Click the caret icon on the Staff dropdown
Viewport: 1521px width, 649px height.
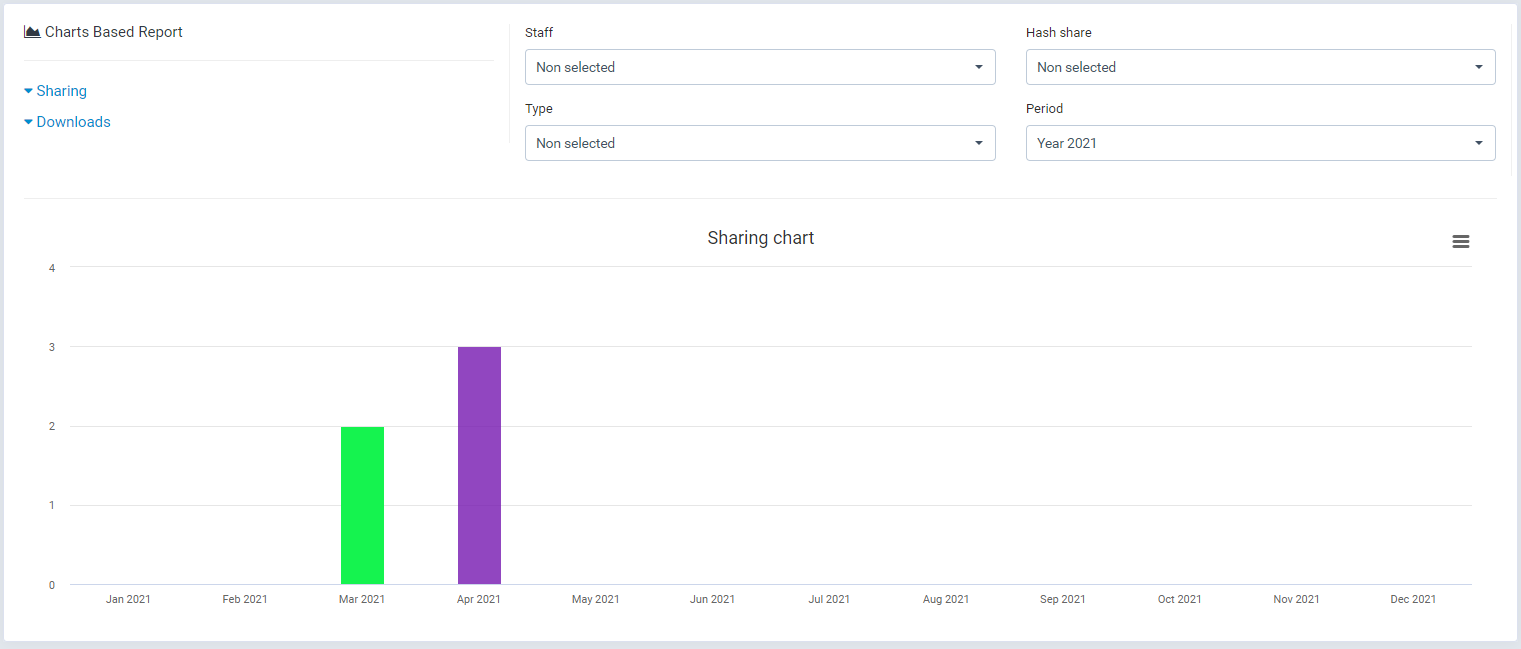click(x=978, y=67)
